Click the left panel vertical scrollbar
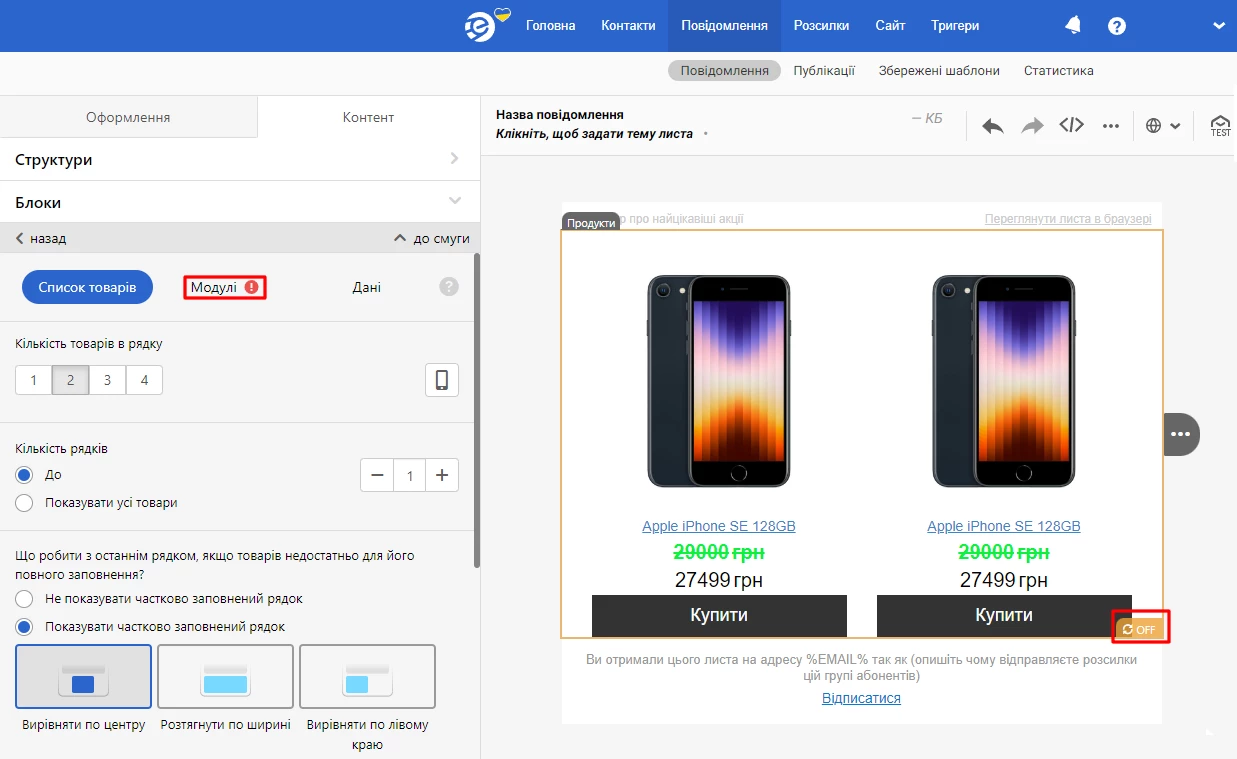Viewport: 1237px width, 759px height. pyautogui.click(x=476, y=410)
